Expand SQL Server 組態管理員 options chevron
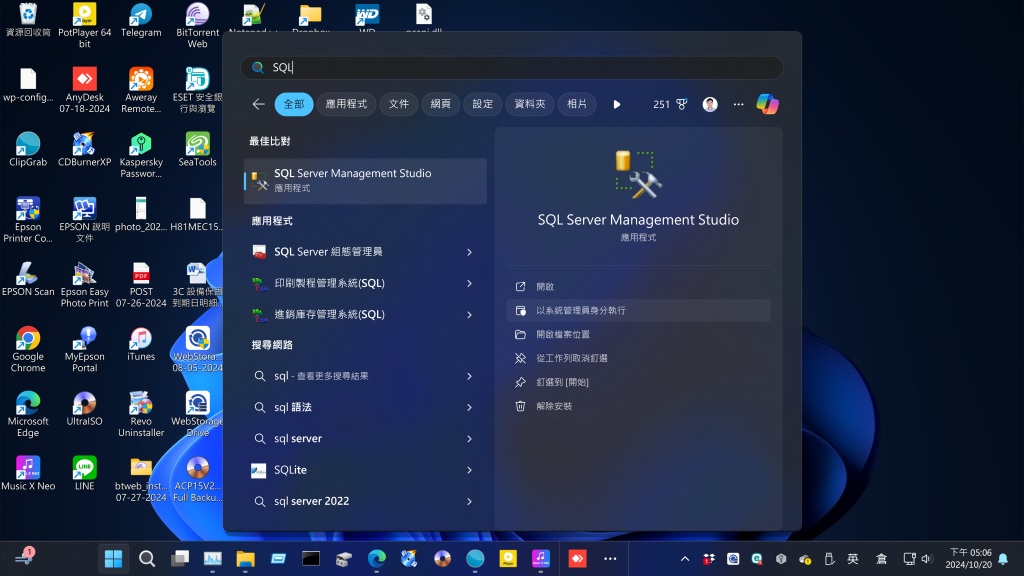The width and height of the screenshot is (1024, 576). tap(469, 252)
